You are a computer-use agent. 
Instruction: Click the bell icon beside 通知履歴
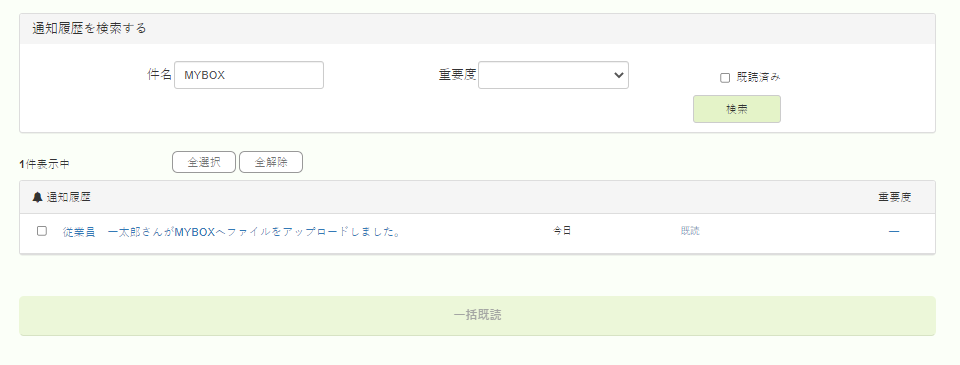tap(37, 197)
